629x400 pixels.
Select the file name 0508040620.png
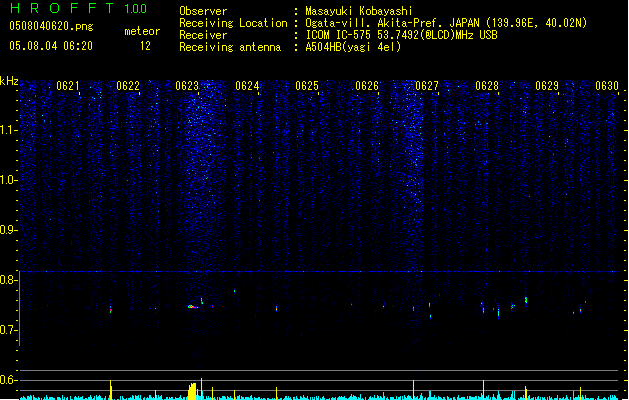point(51,26)
